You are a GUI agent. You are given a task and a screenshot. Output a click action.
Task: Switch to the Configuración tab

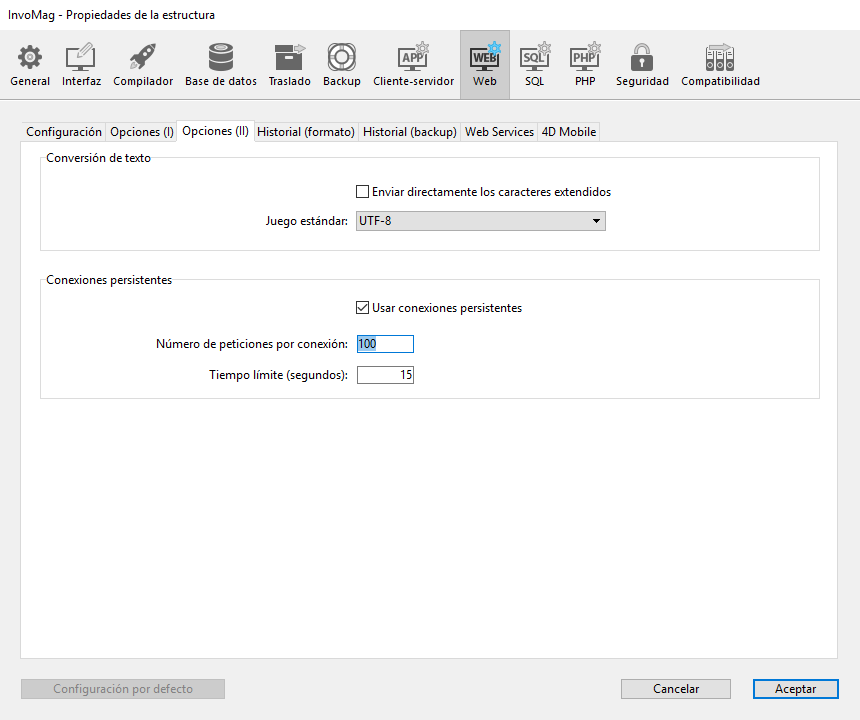64,132
